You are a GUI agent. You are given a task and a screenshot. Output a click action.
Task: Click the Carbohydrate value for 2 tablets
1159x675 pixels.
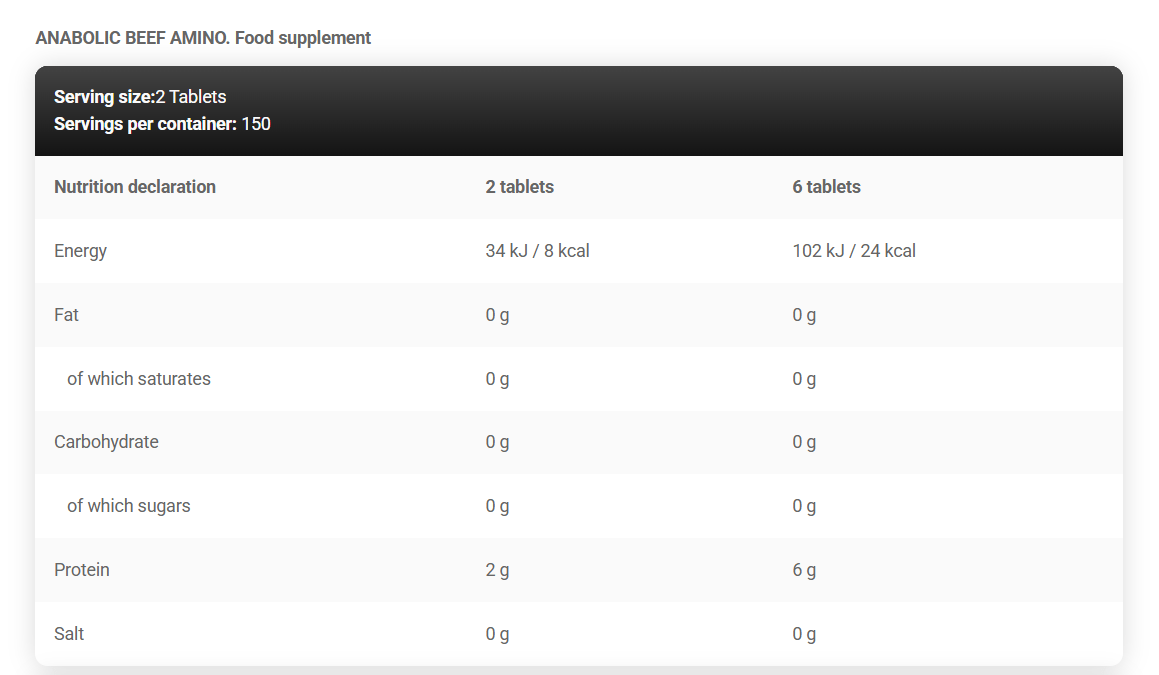497,442
